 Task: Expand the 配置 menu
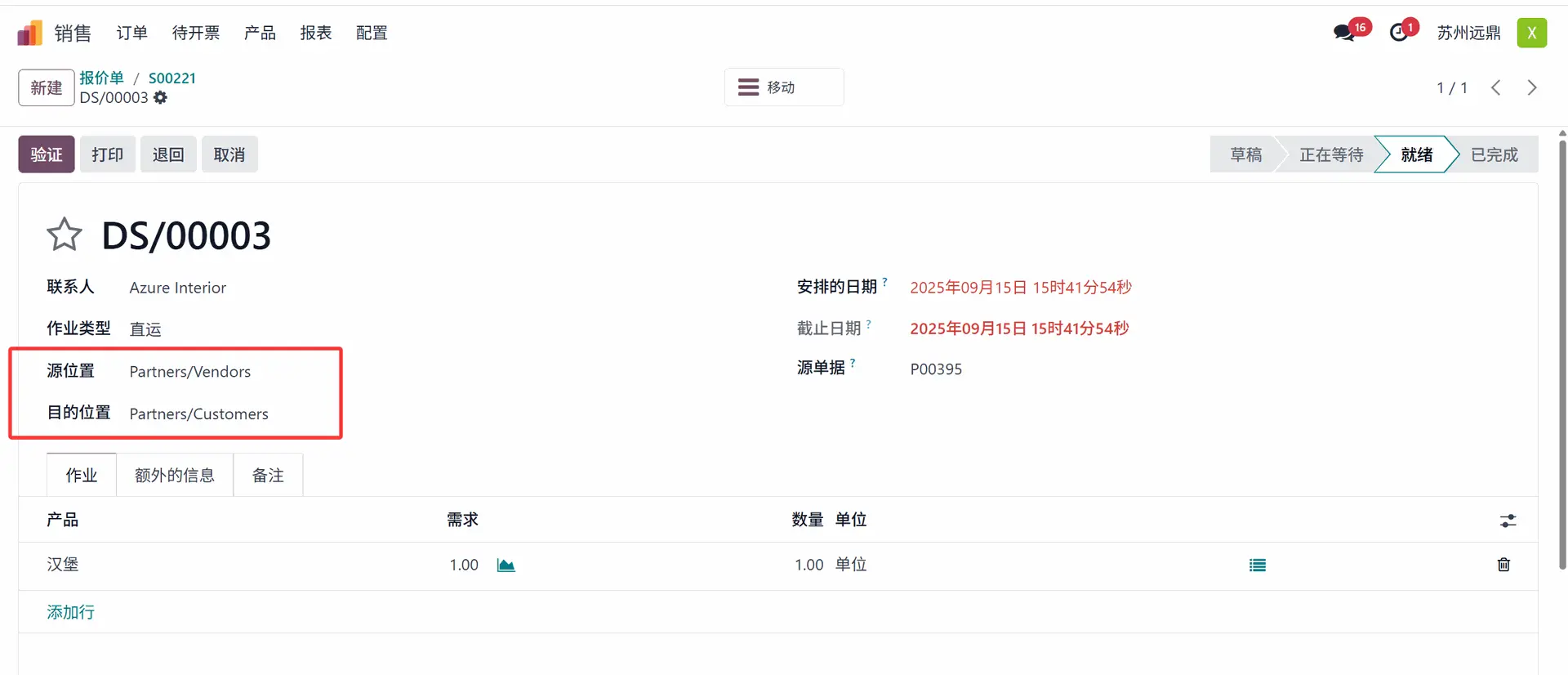click(x=372, y=33)
